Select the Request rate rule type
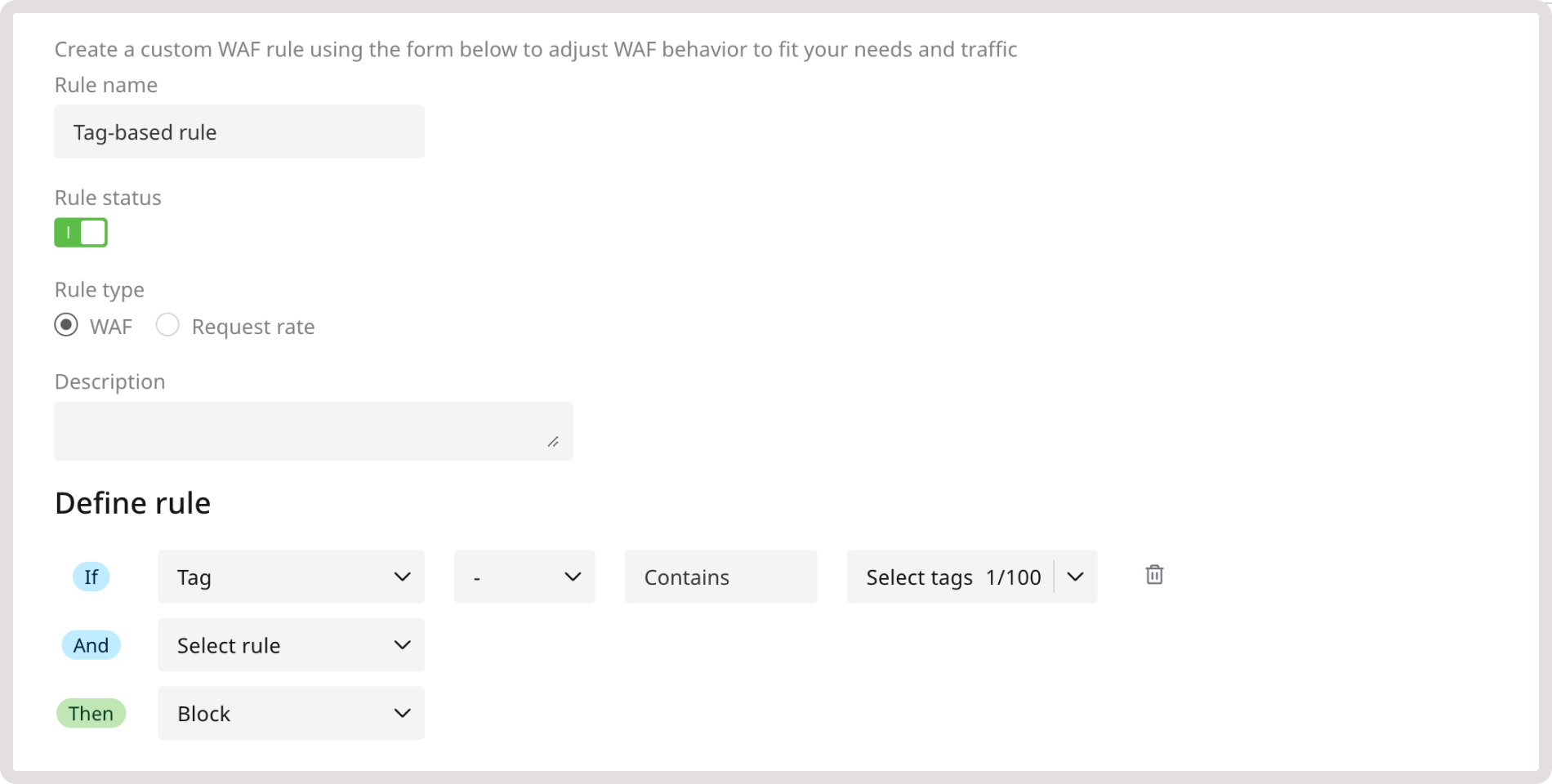This screenshot has height=784, width=1552. tap(167, 325)
